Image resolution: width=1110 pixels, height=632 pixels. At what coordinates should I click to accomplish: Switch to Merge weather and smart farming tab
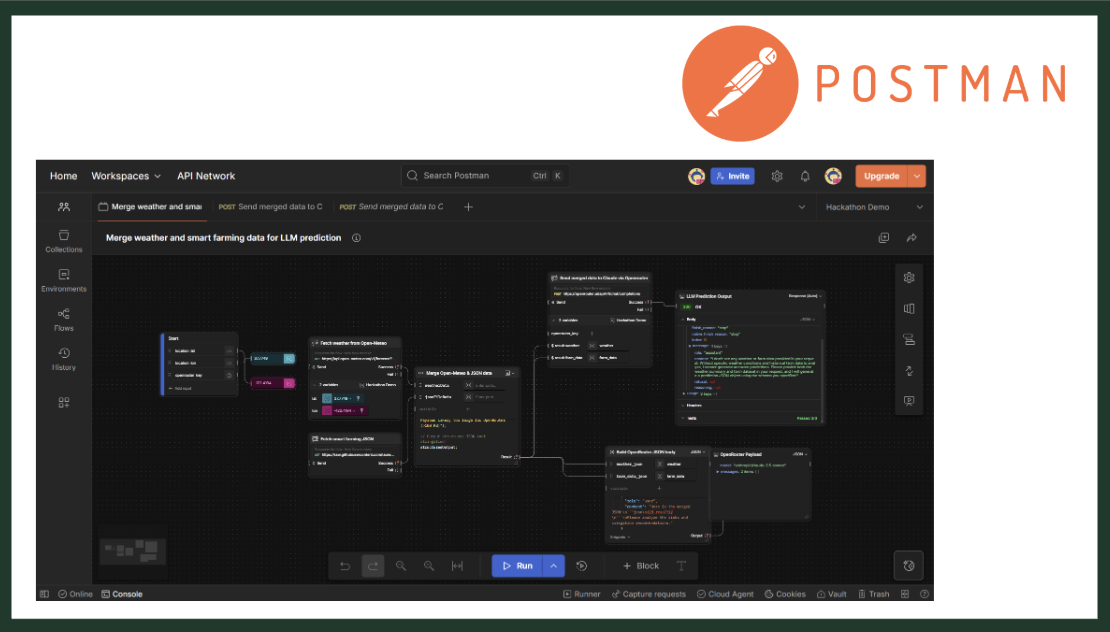[150, 207]
